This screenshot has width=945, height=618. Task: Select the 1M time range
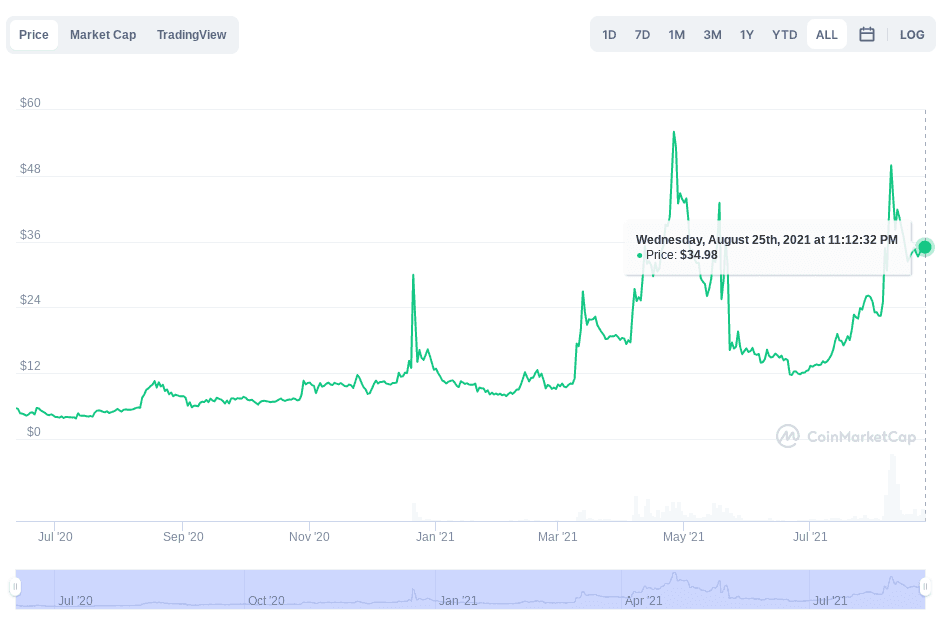coord(677,34)
